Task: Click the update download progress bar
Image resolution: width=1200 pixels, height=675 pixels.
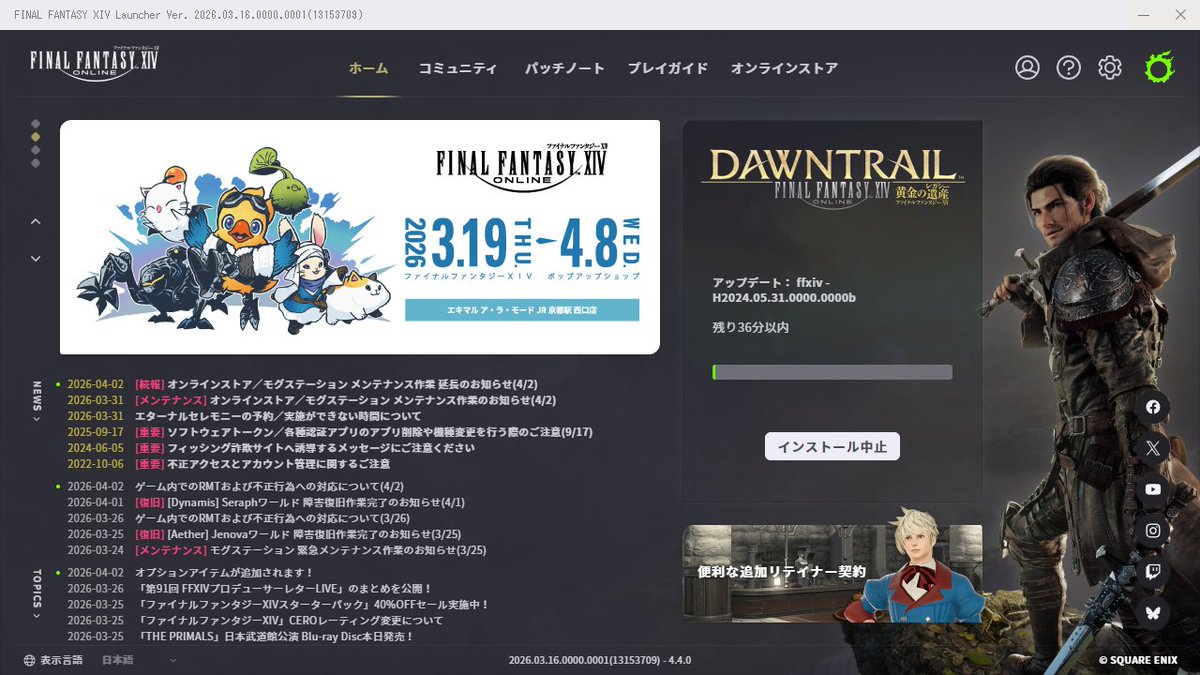Action: coord(832,372)
